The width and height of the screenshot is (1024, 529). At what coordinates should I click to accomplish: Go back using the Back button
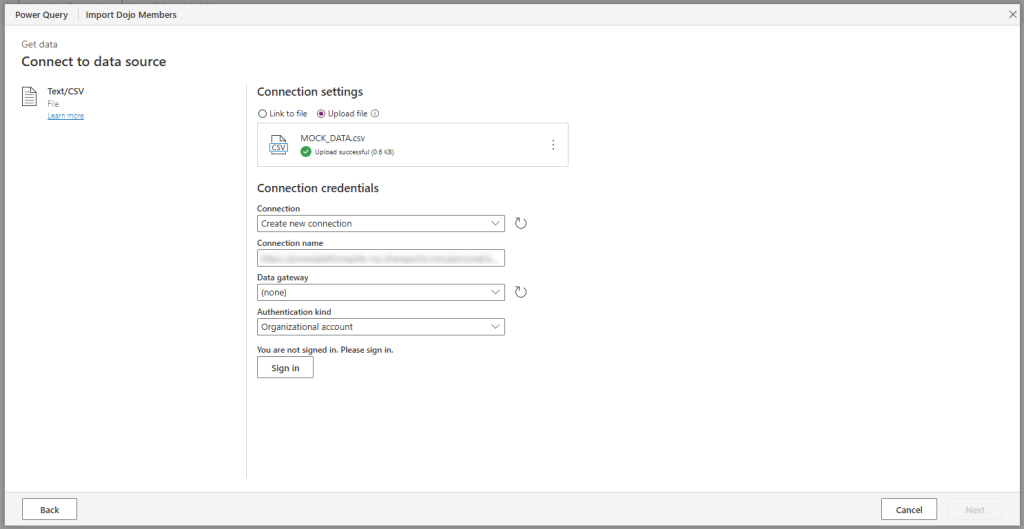(x=49, y=510)
